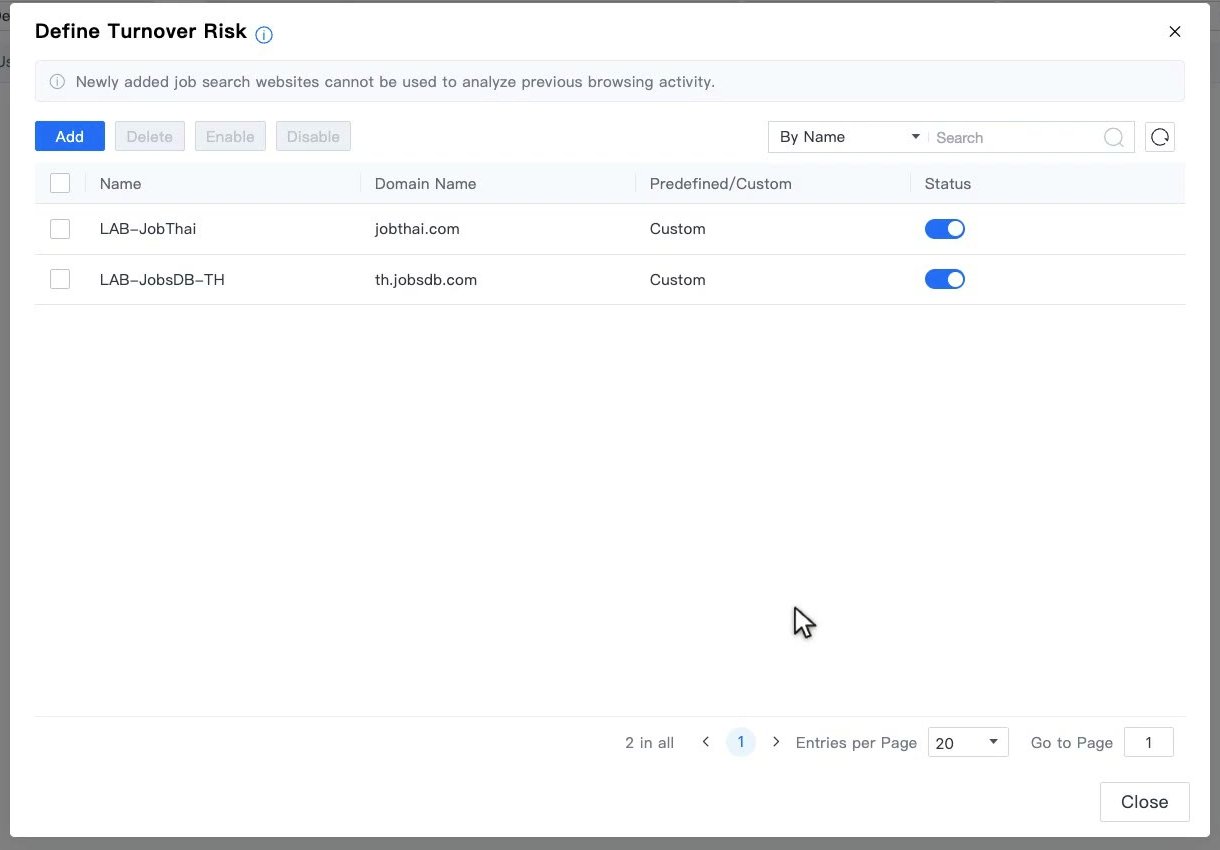Focus the Search input field
This screenshot has height=850, width=1220.
[1015, 137]
